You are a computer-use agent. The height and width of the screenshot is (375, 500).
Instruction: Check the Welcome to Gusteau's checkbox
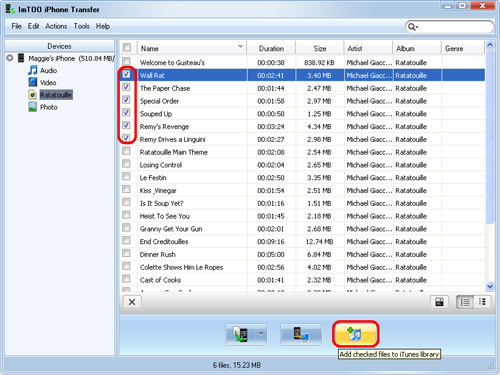126,61
